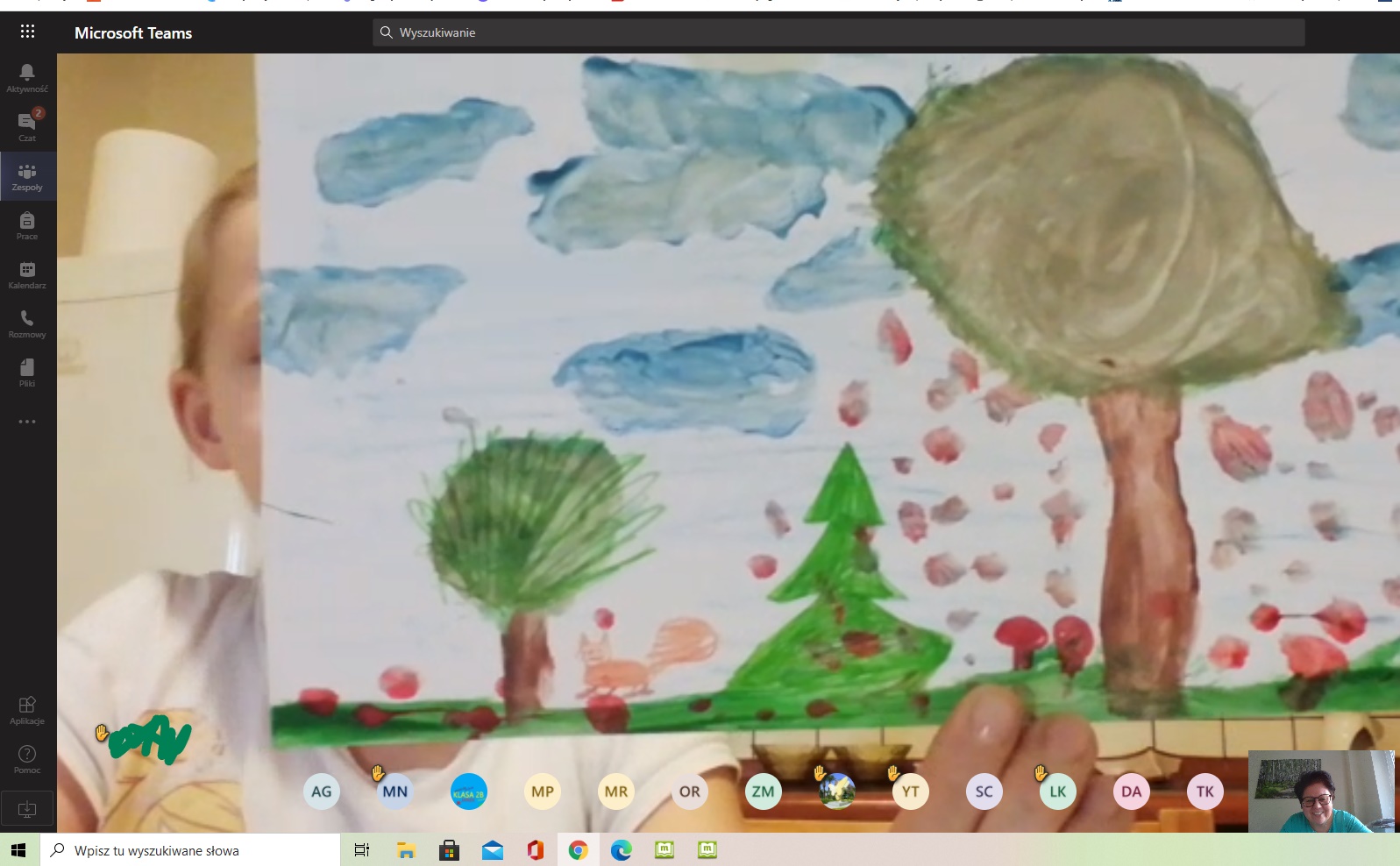Select participant avatar TK
The height and width of the screenshot is (866, 1400).
tap(1205, 791)
